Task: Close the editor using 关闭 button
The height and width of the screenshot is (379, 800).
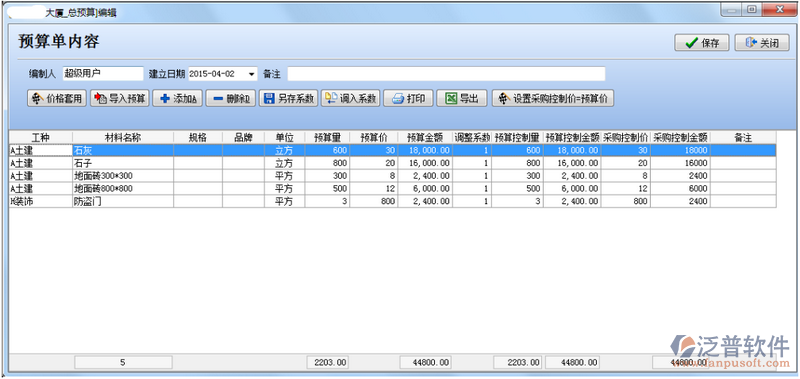Action: [x=762, y=43]
